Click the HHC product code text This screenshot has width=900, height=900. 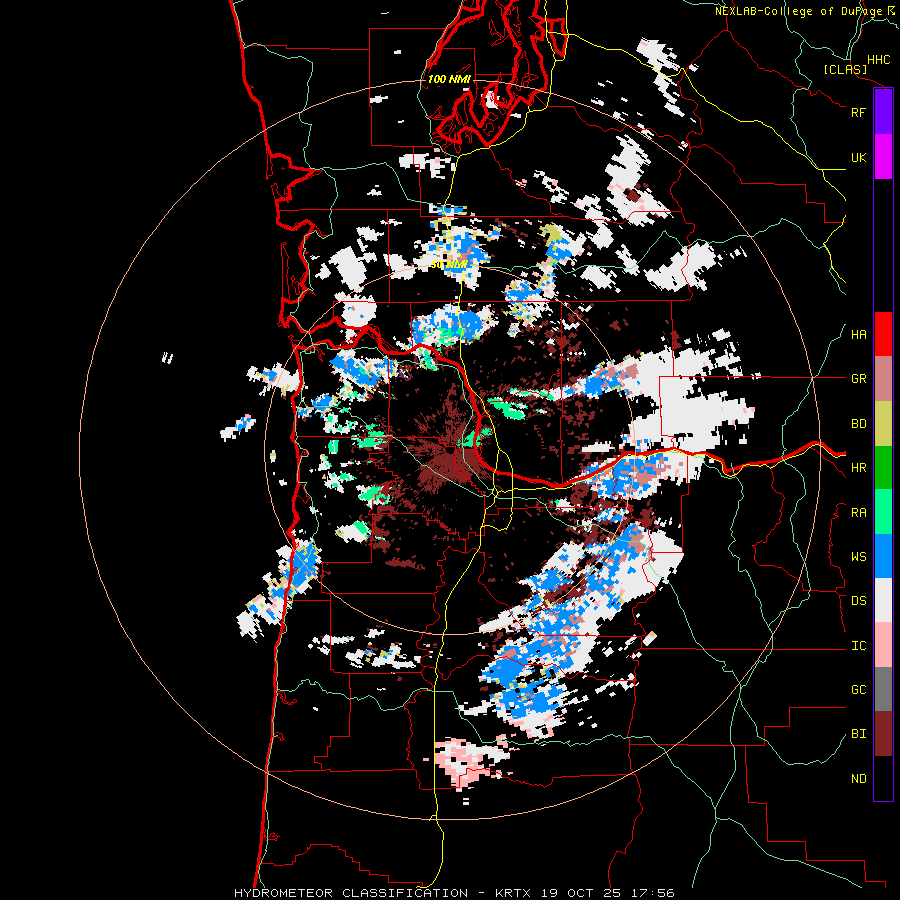878,60
